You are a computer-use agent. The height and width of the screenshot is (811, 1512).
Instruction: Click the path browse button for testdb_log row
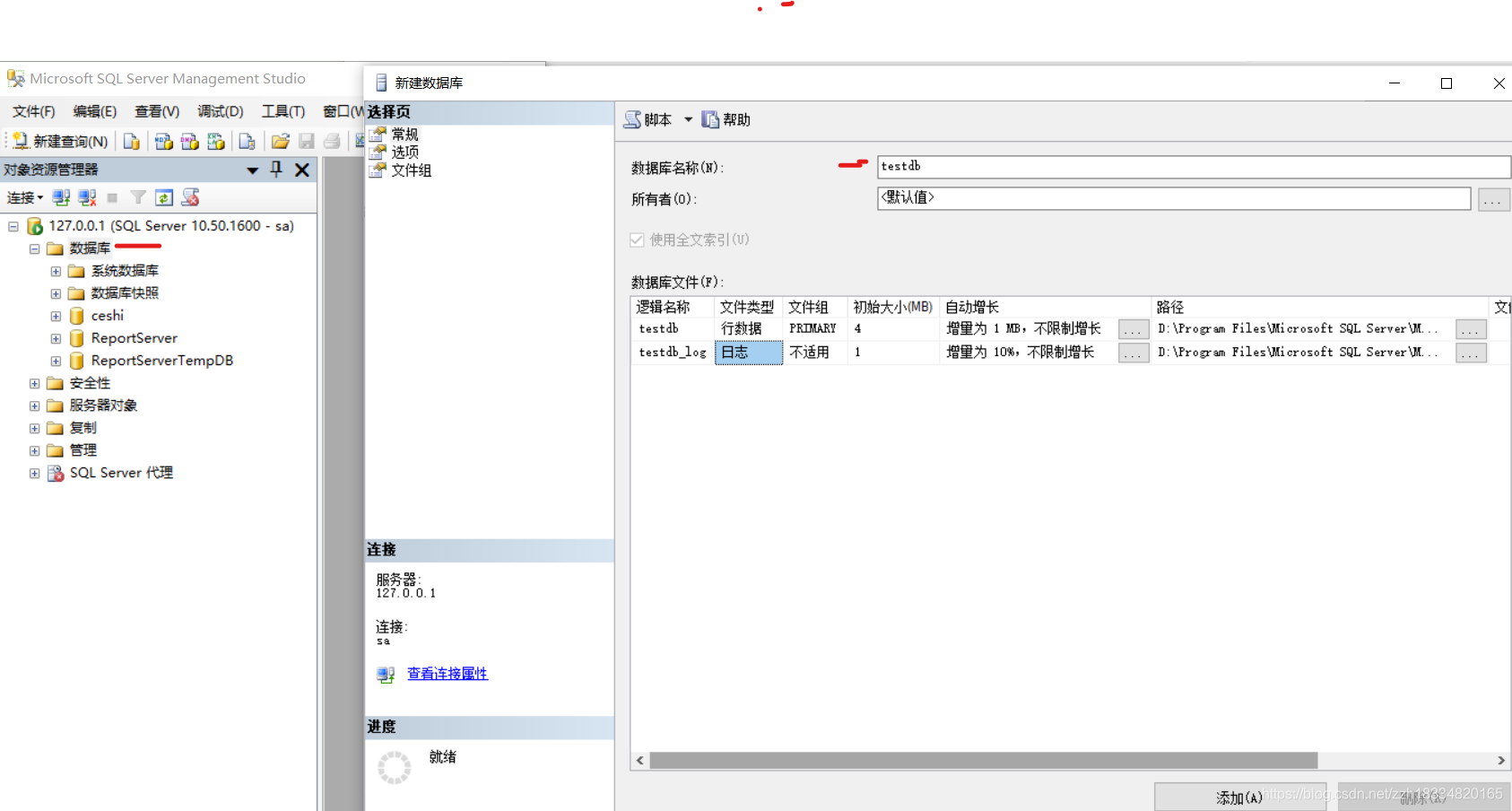[x=1471, y=353]
